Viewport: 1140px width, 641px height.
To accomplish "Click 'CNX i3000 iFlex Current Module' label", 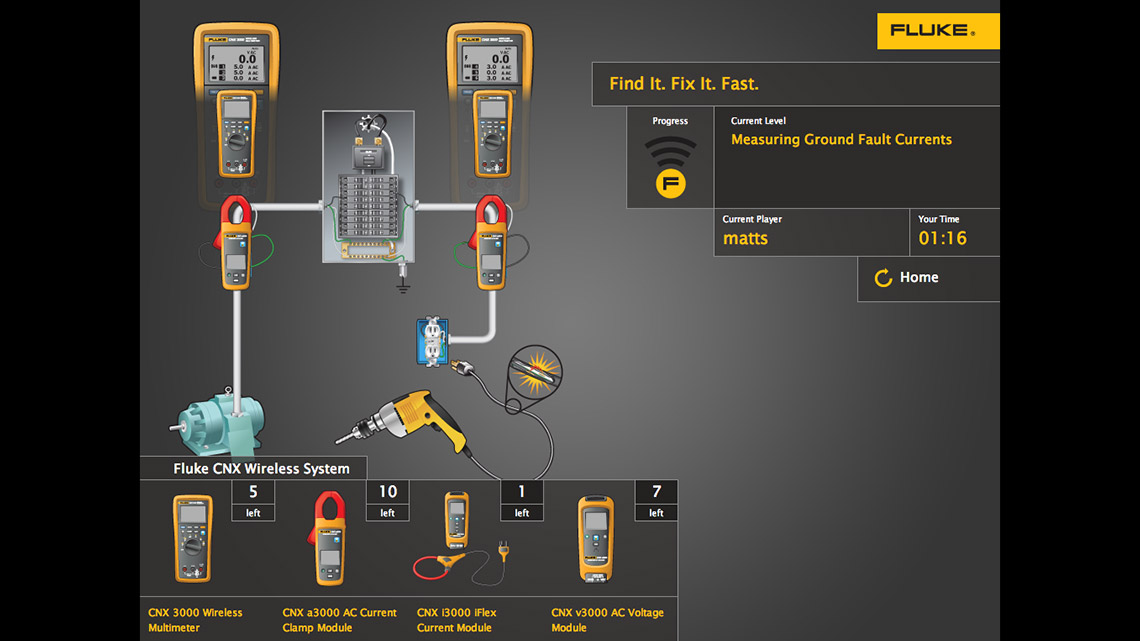I will pos(457,620).
